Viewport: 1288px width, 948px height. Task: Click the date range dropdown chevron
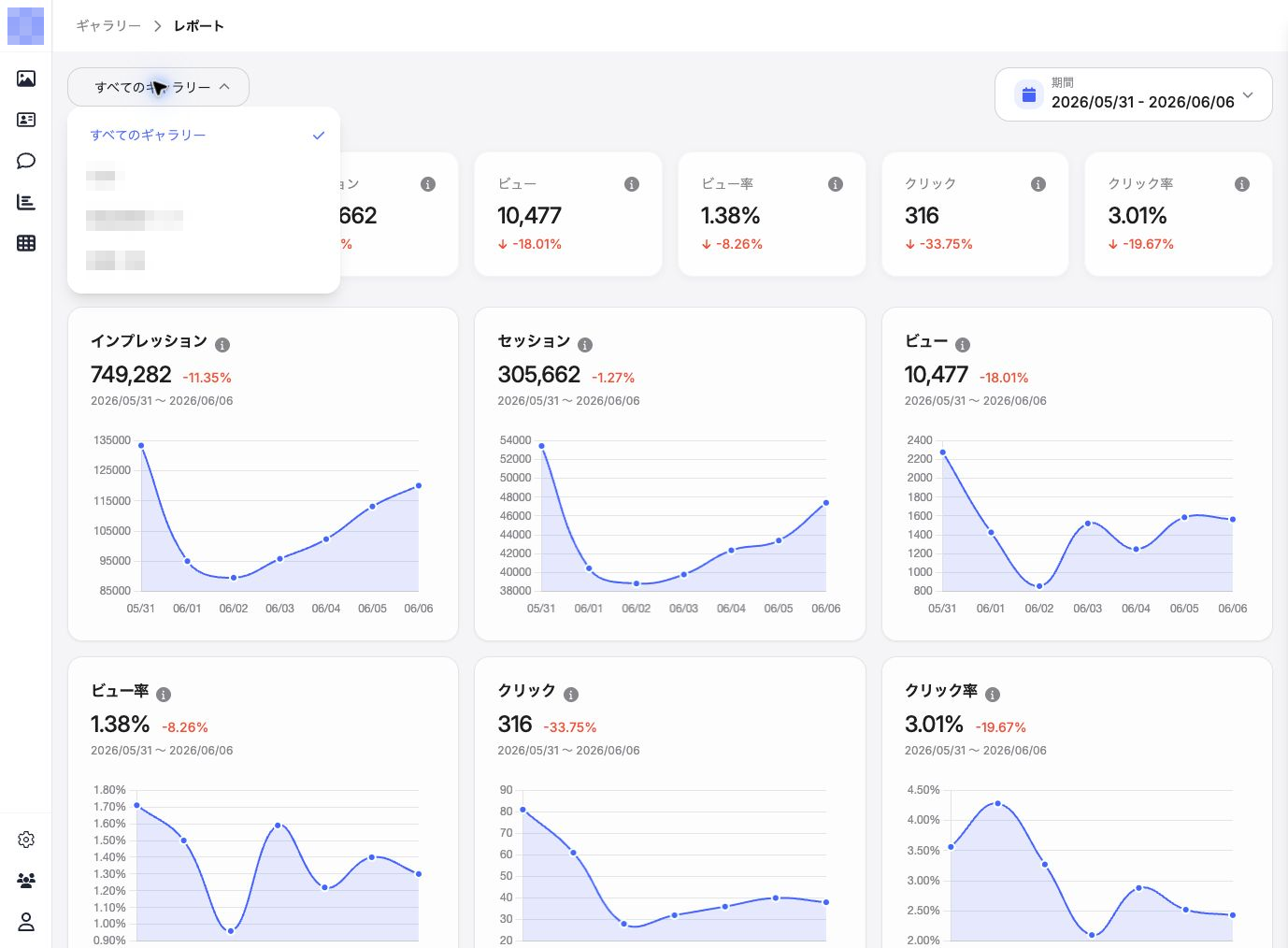pyautogui.click(x=1248, y=94)
